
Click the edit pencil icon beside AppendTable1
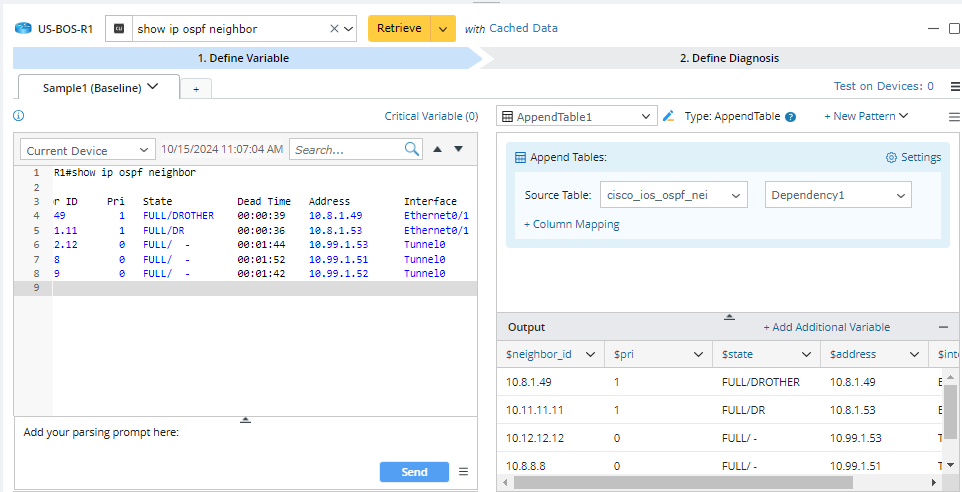tap(669, 116)
